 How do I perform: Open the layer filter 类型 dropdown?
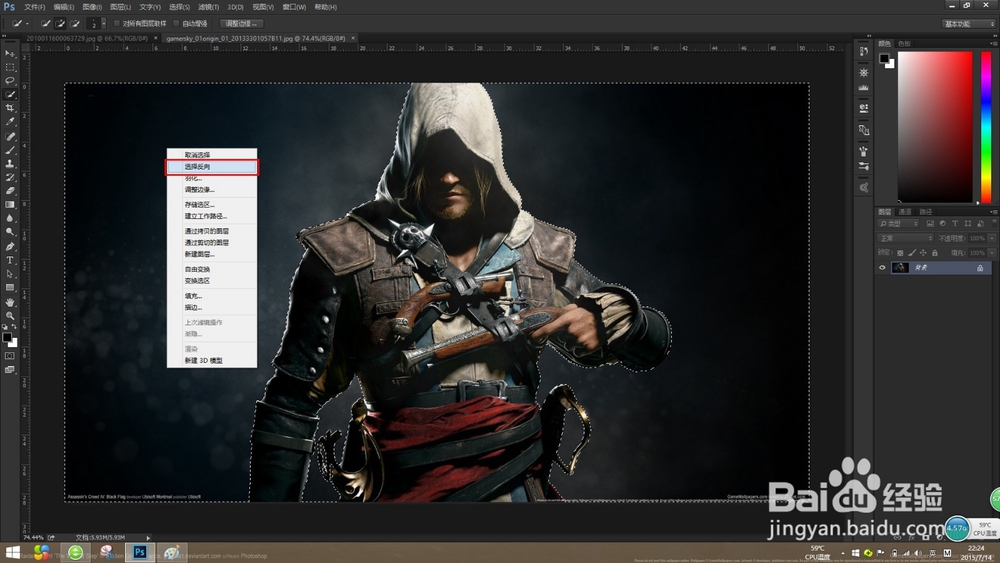(899, 224)
